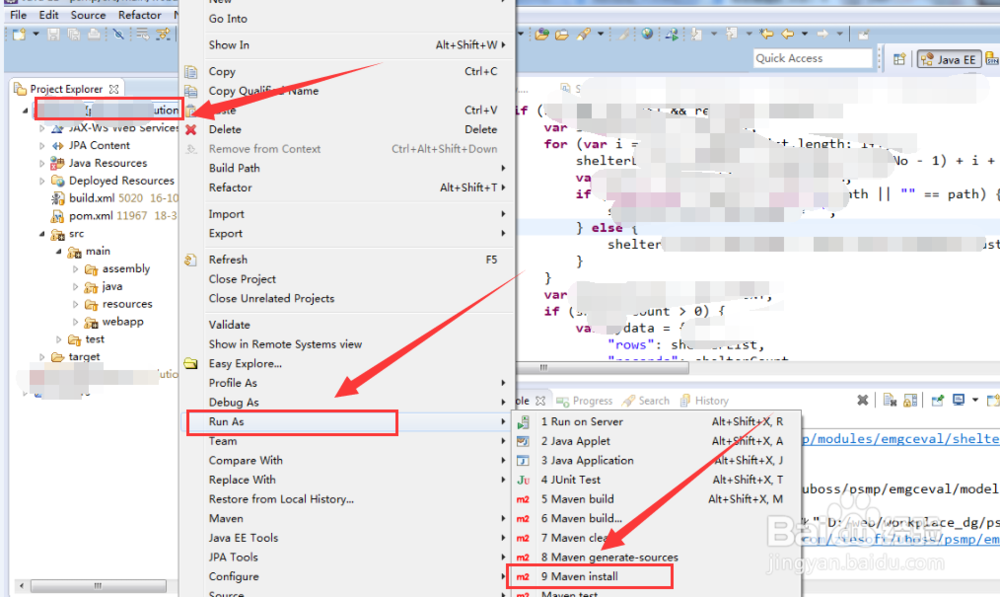Choose Delete from the context menu
1000x597 pixels.
click(x=349, y=129)
